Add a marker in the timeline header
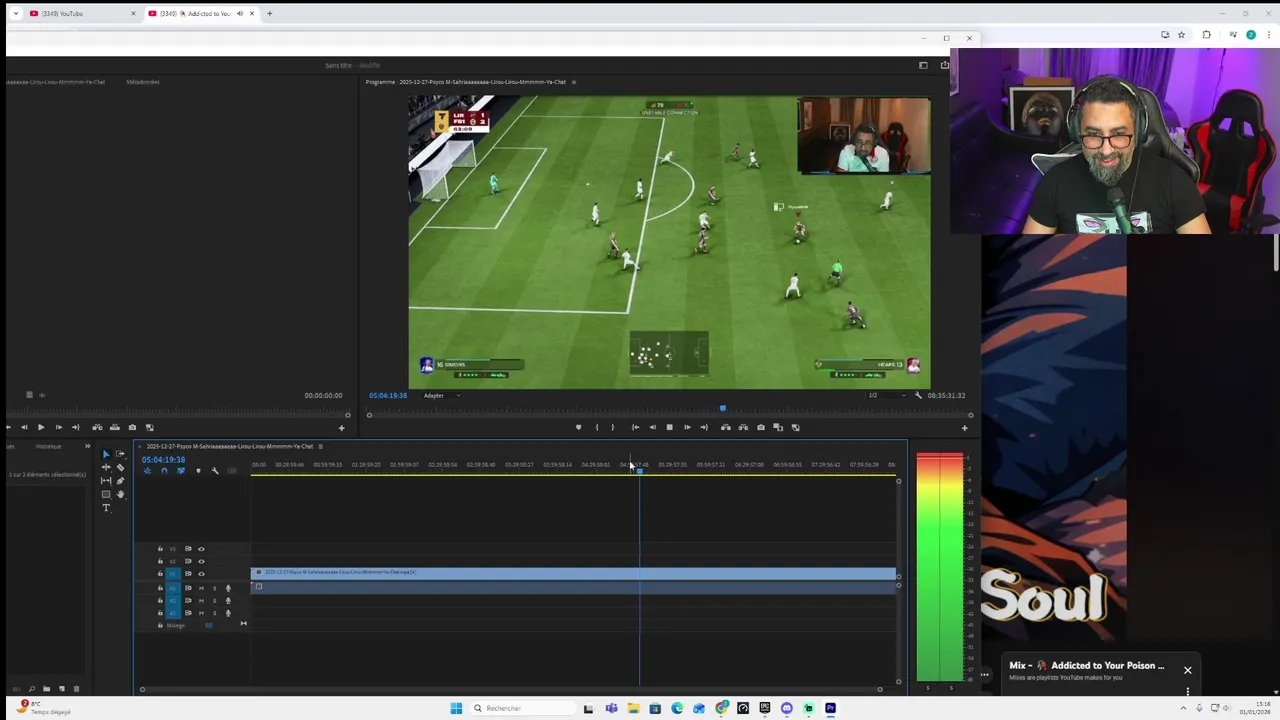This screenshot has height=720, width=1280. coord(198,471)
